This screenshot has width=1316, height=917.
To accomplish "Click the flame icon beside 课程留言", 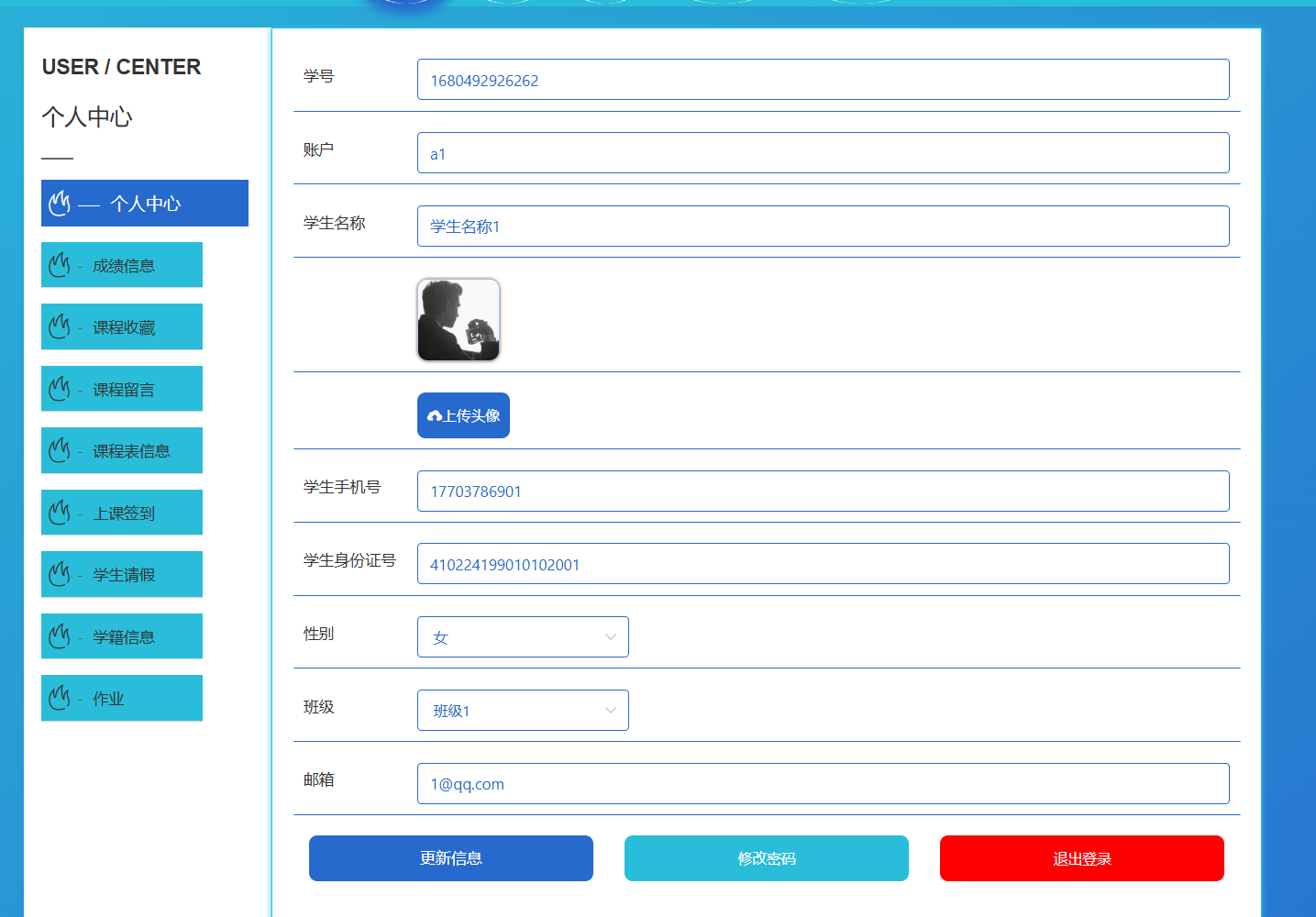I will click(60, 389).
